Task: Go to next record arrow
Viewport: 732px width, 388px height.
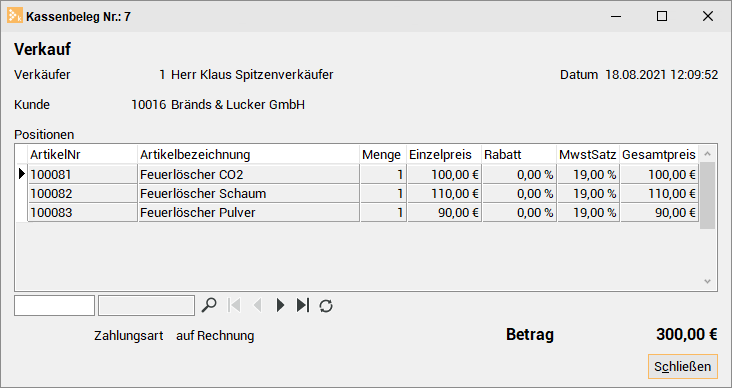Action: (280, 305)
